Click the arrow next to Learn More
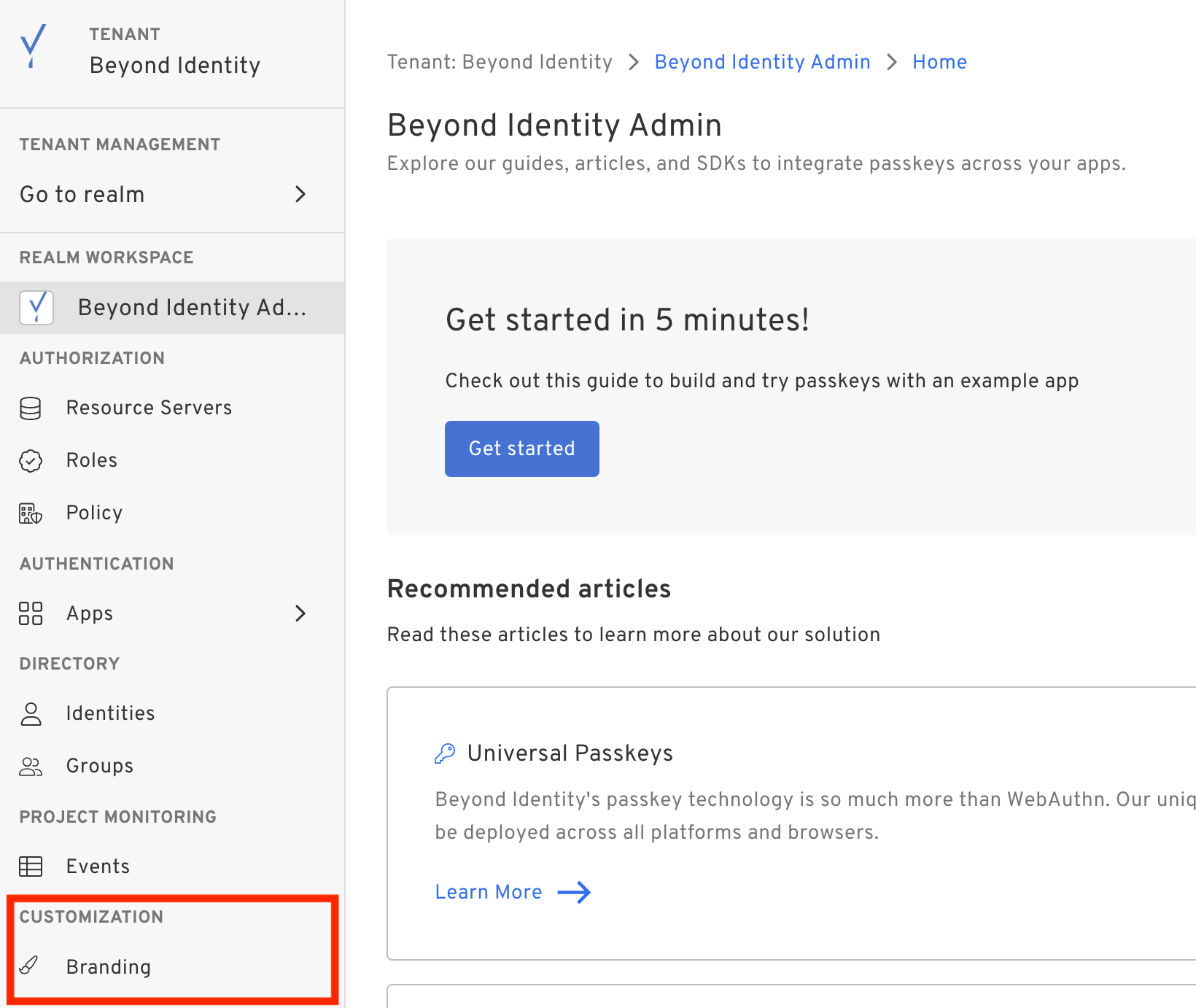The image size is (1196, 1008). point(574,892)
